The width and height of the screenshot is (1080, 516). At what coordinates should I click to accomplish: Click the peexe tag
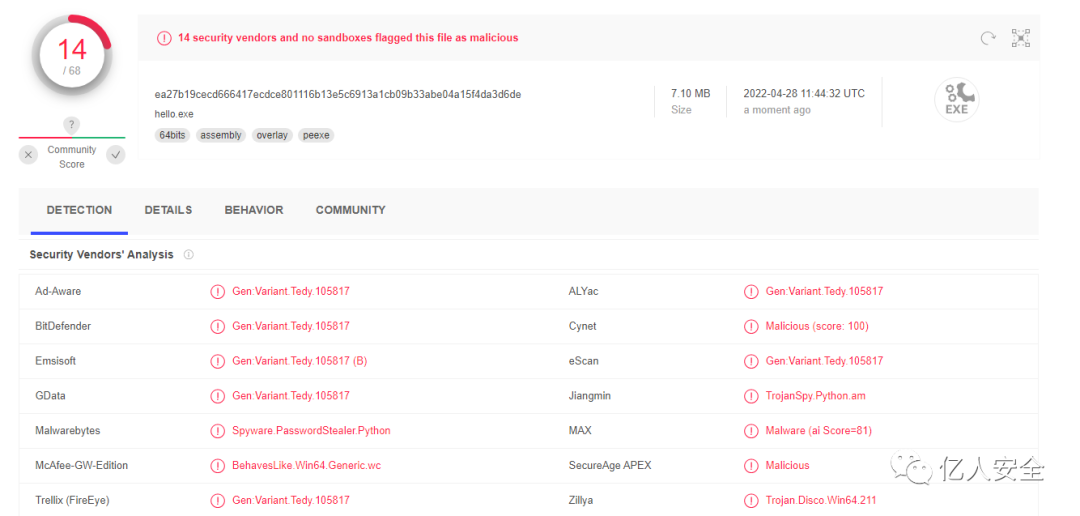[x=316, y=136]
